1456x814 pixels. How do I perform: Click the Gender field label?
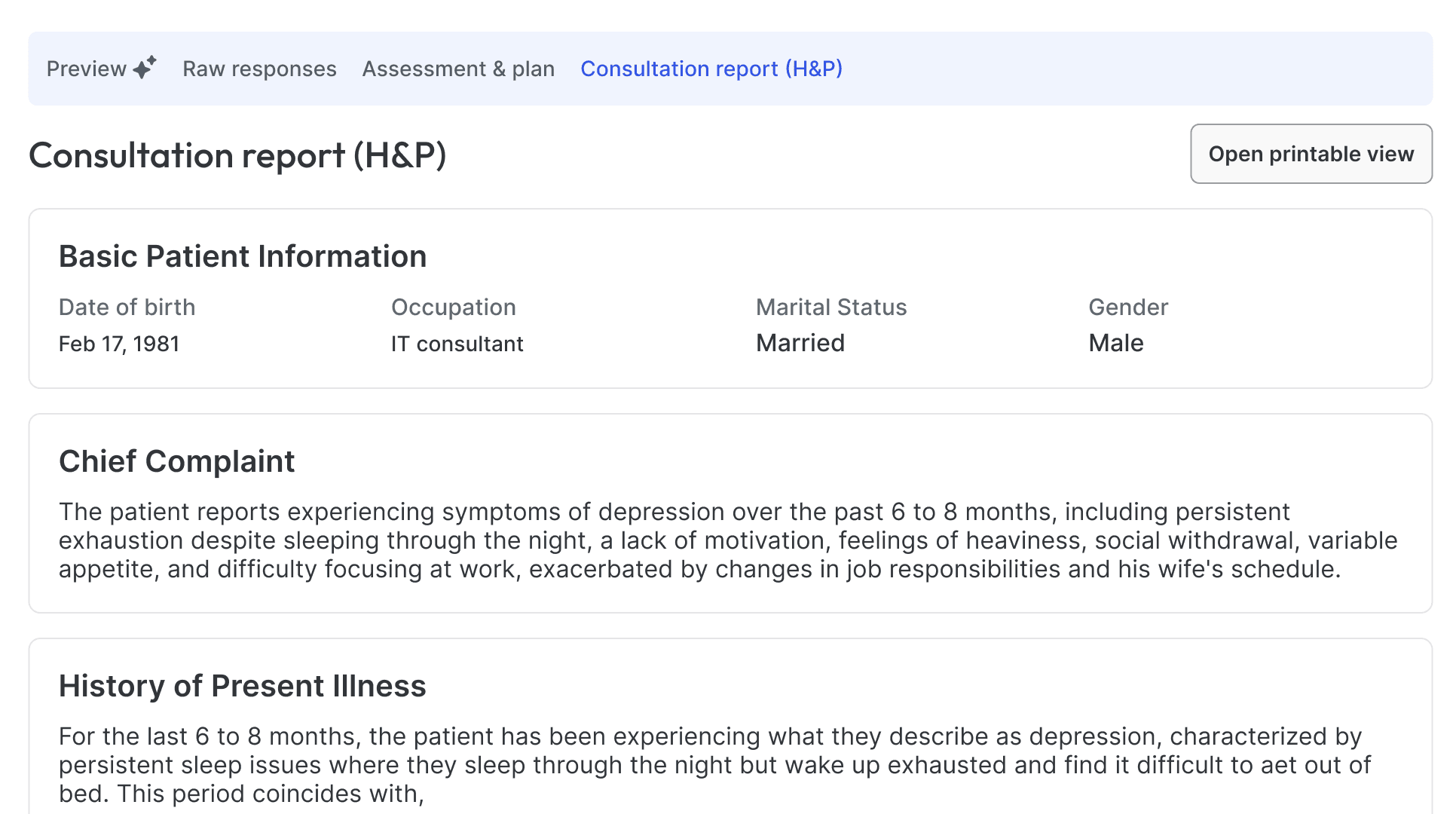click(1127, 307)
